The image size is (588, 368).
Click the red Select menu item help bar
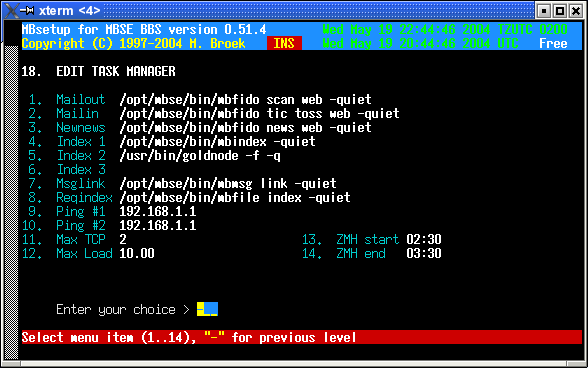pos(302,337)
